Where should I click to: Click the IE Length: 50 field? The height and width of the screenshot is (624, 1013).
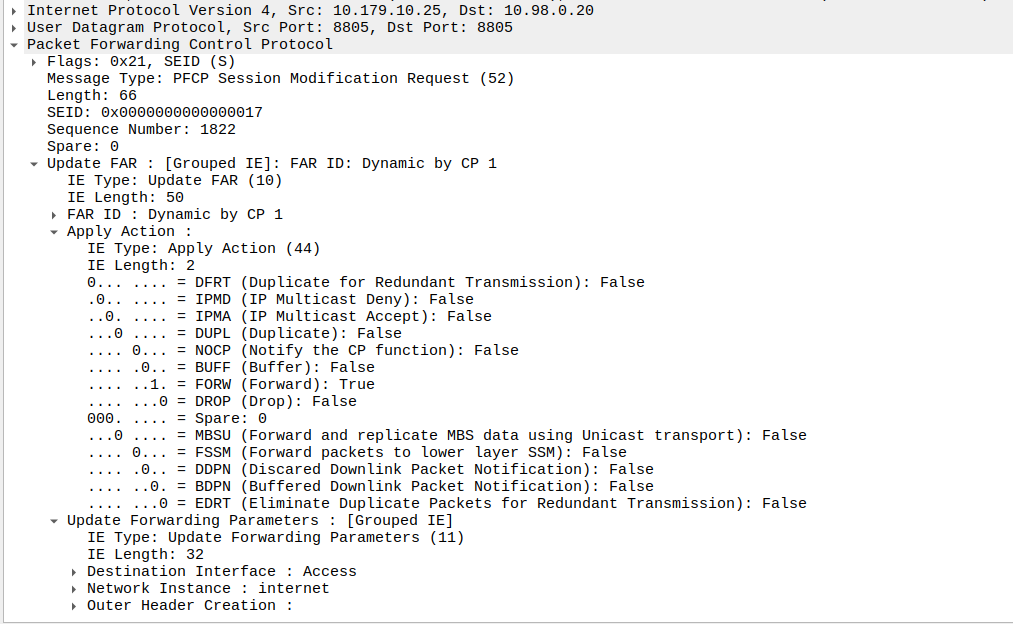(x=125, y=197)
